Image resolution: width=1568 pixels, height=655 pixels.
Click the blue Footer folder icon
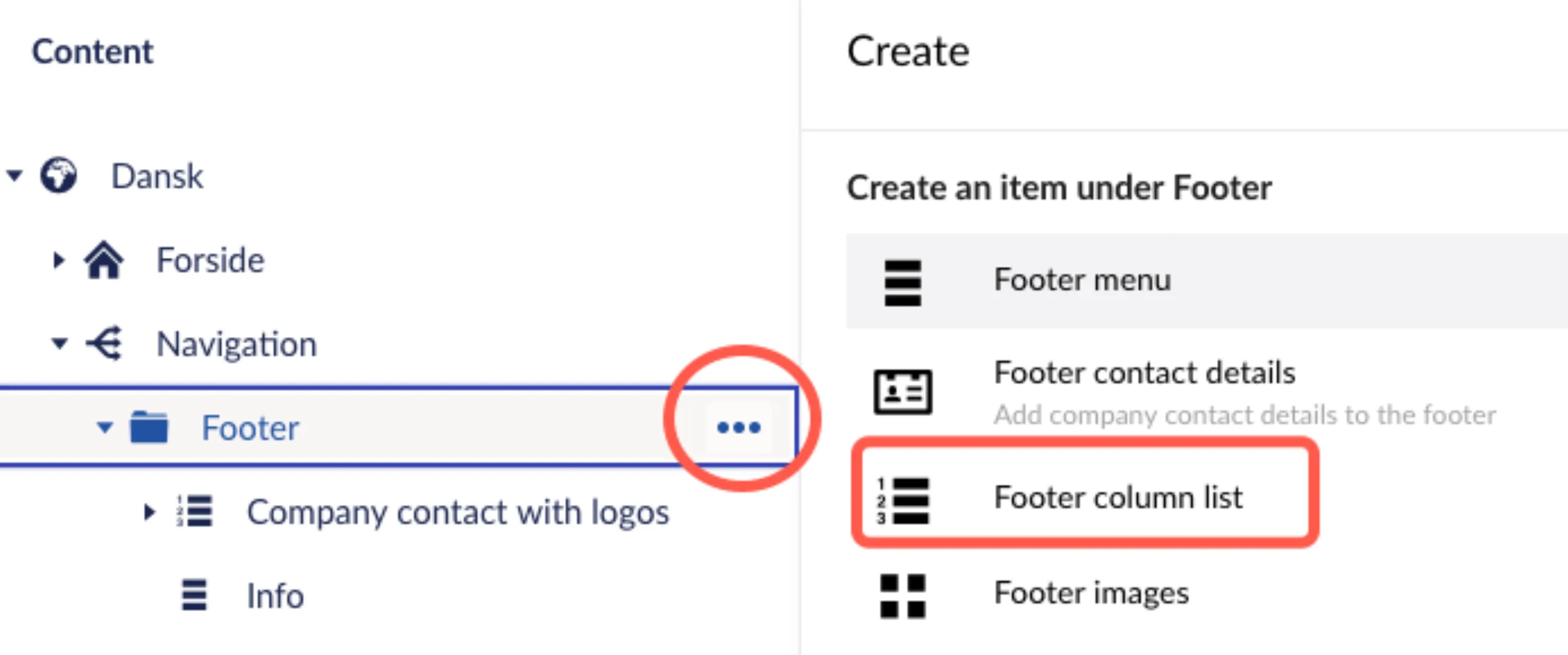click(x=149, y=427)
